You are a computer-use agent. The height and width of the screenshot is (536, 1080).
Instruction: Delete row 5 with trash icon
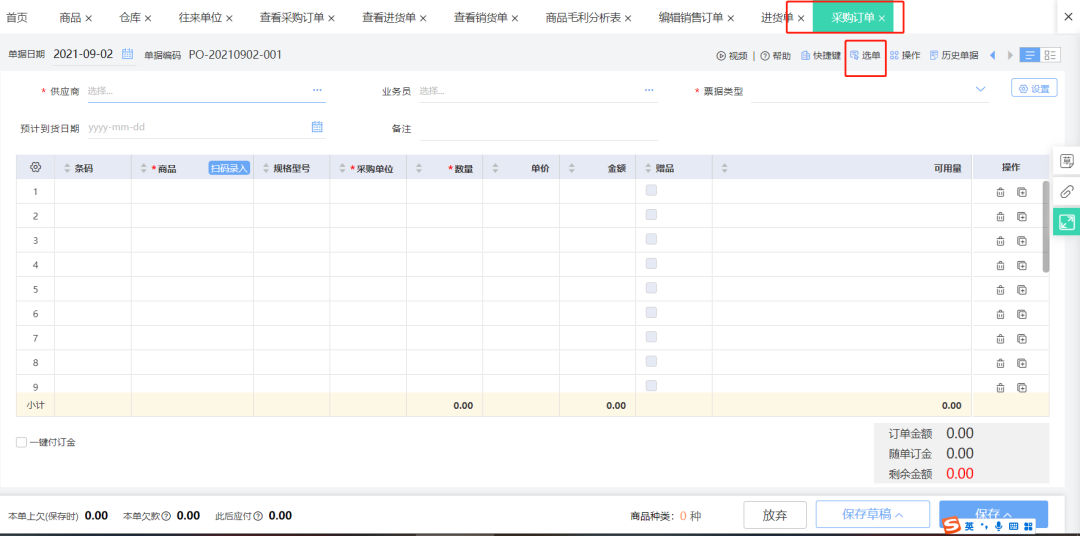click(1000, 290)
